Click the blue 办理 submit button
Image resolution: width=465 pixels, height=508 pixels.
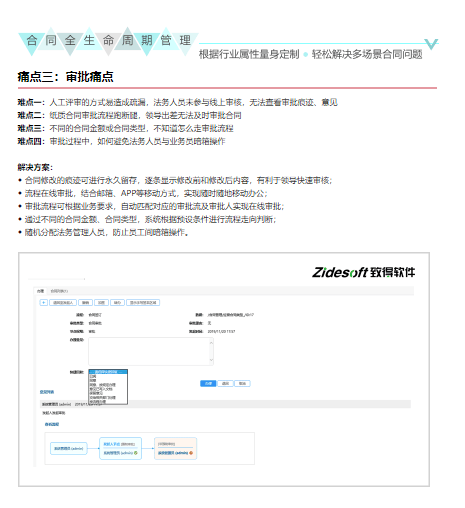click(x=208, y=383)
